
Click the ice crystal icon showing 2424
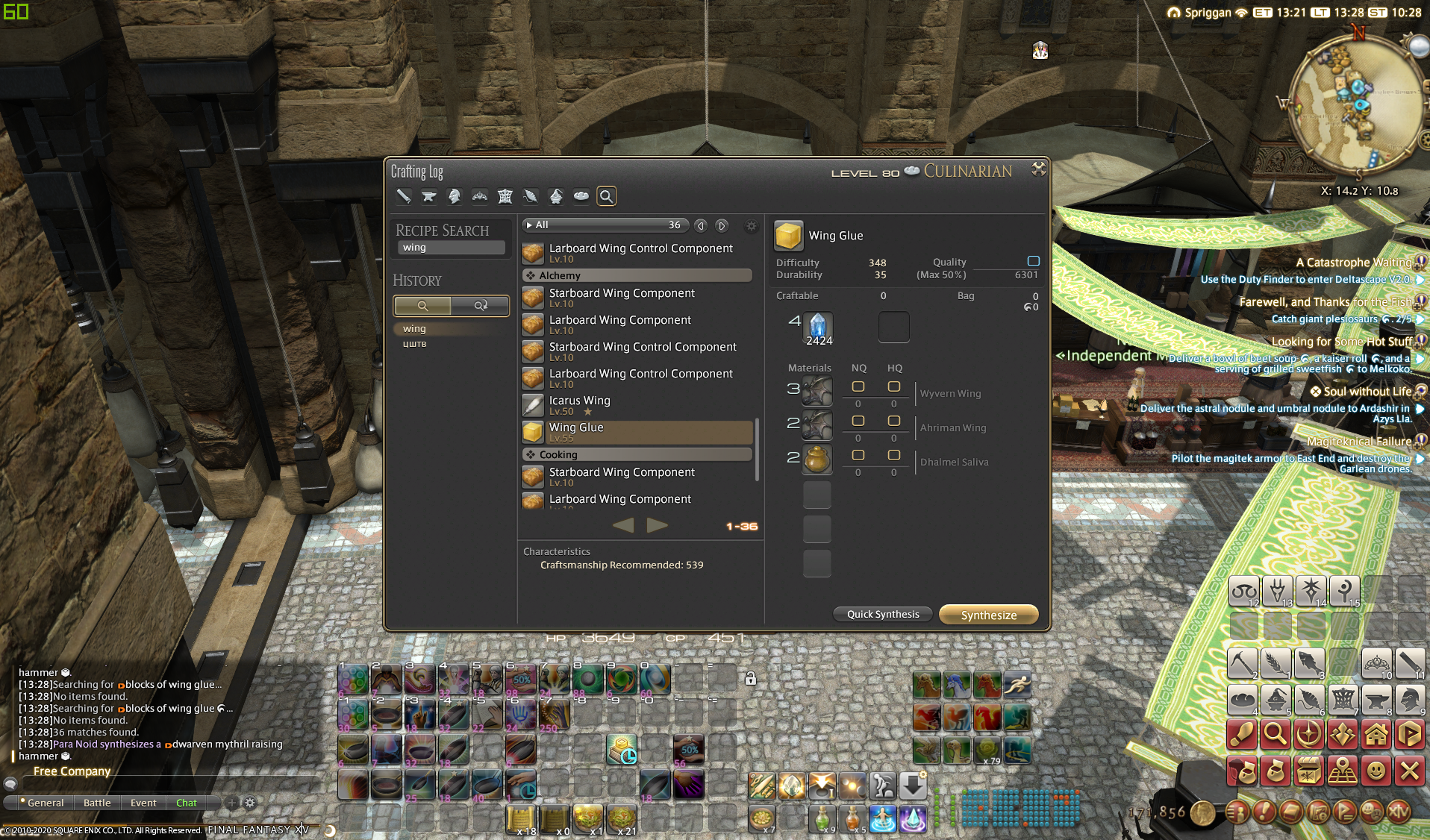click(818, 327)
